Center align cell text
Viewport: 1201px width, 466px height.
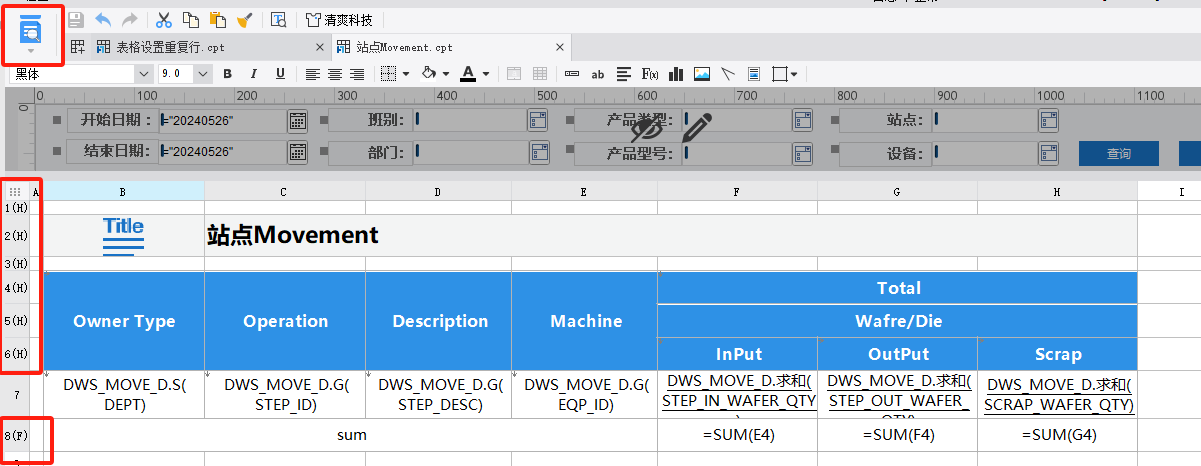click(x=335, y=73)
